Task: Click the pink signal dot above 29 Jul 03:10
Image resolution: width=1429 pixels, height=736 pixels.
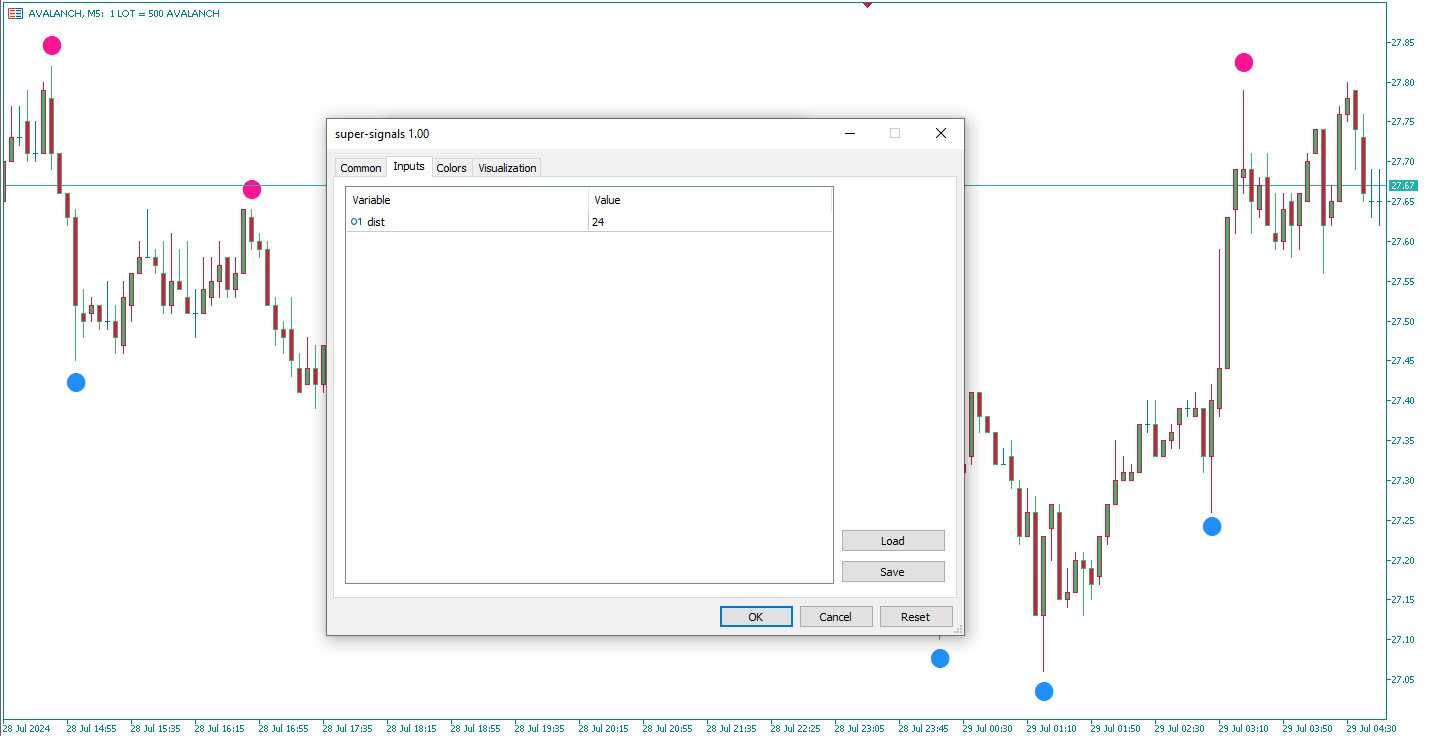Action: (1243, 63)
